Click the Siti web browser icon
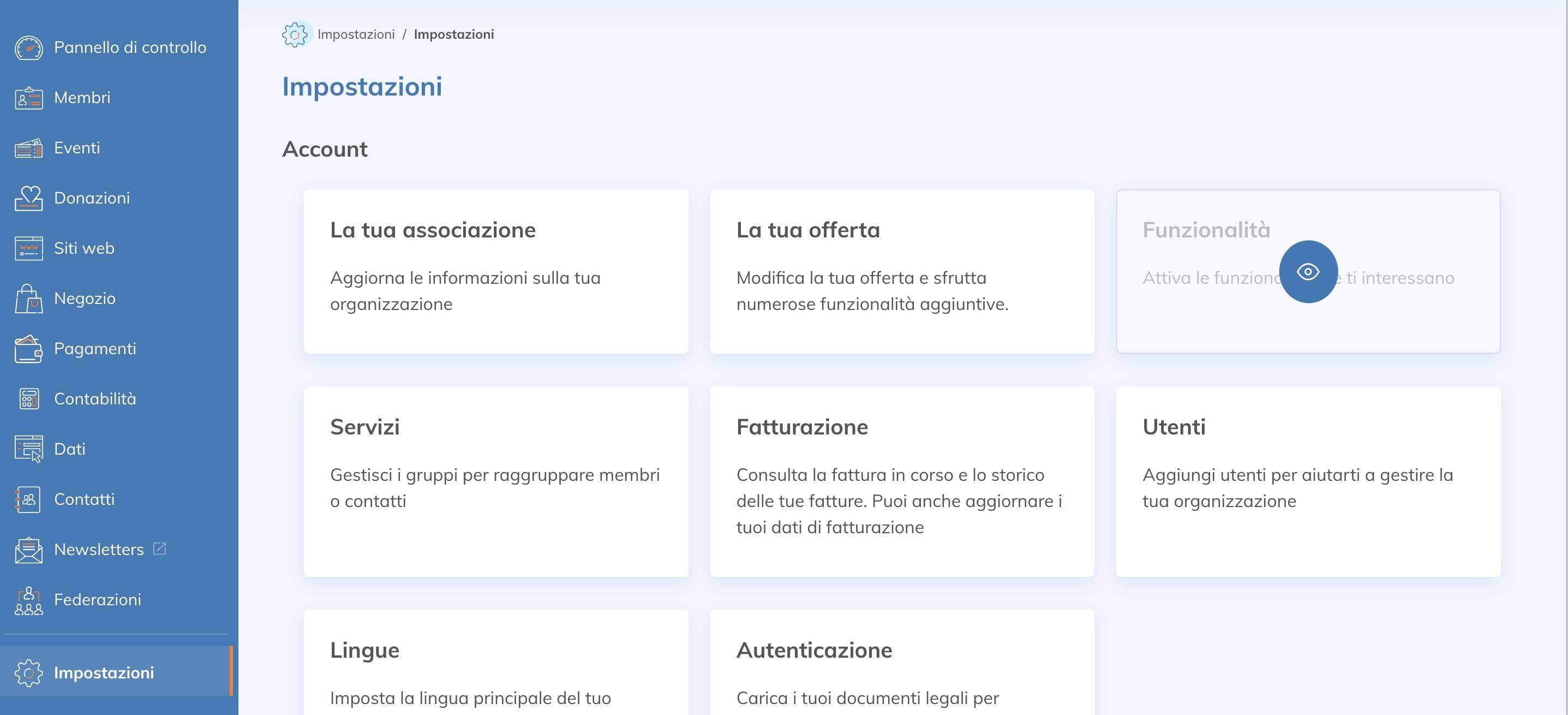 (x=28, y=248)
